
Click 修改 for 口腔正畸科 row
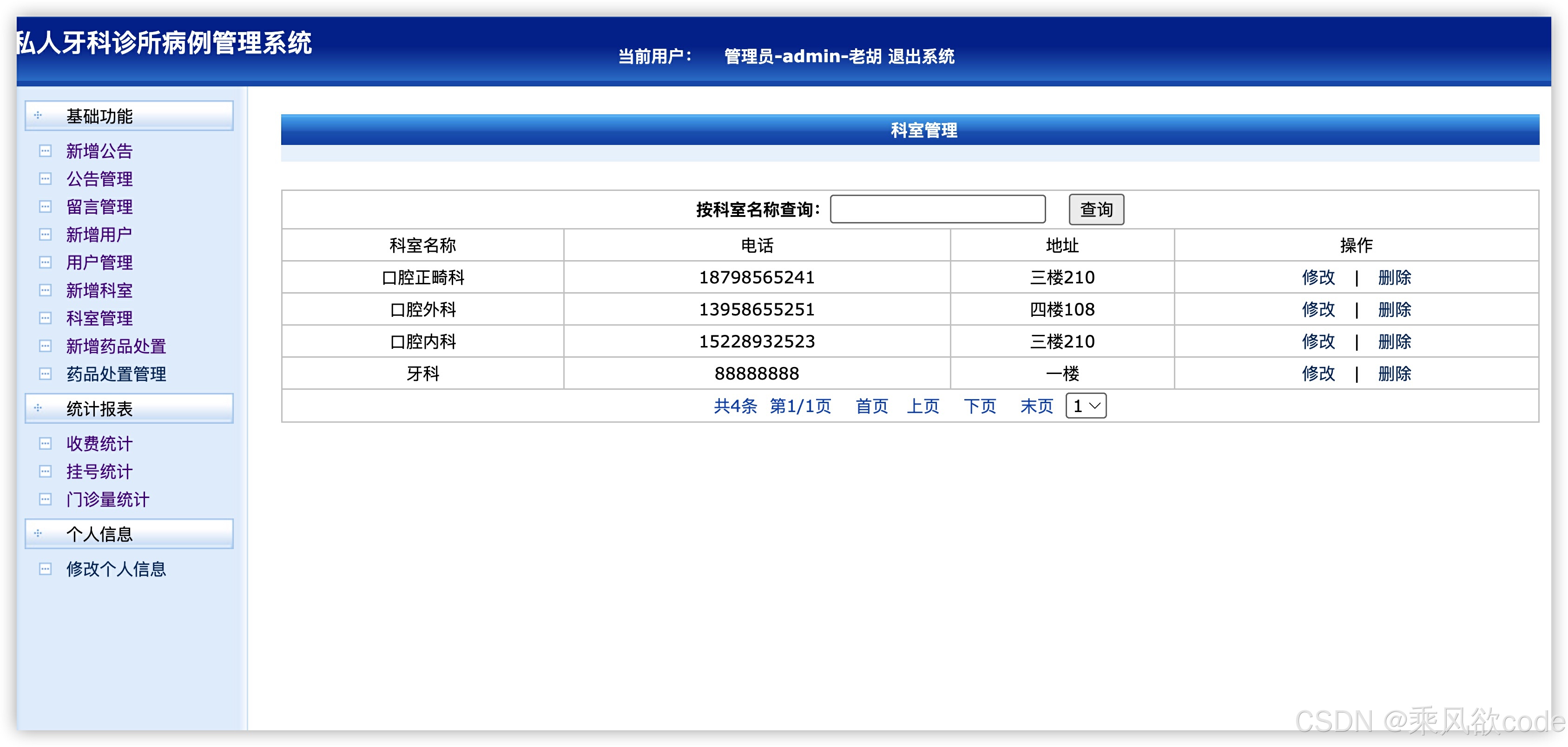click(1318, 277)
